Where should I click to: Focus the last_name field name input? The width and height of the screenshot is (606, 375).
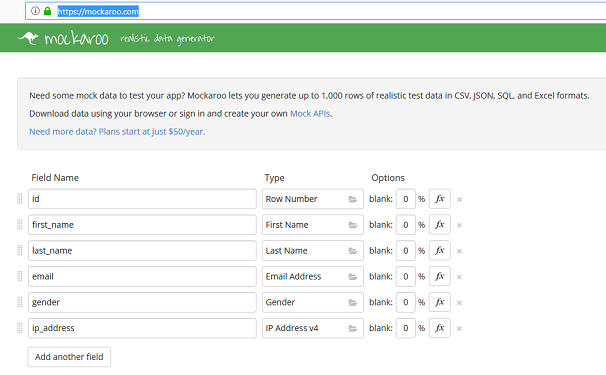(142, 251)
